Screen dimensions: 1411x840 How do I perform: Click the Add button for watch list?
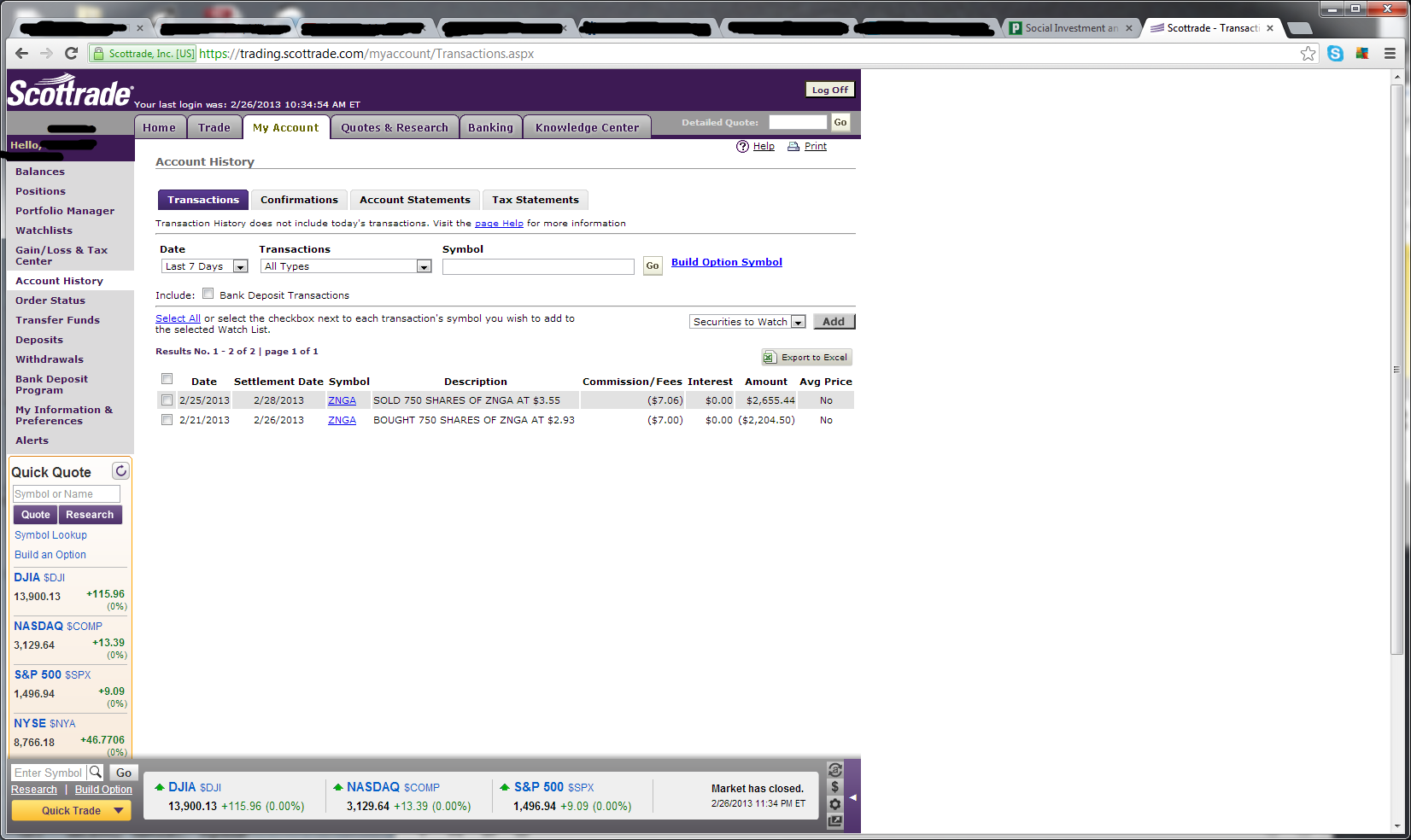834,322
